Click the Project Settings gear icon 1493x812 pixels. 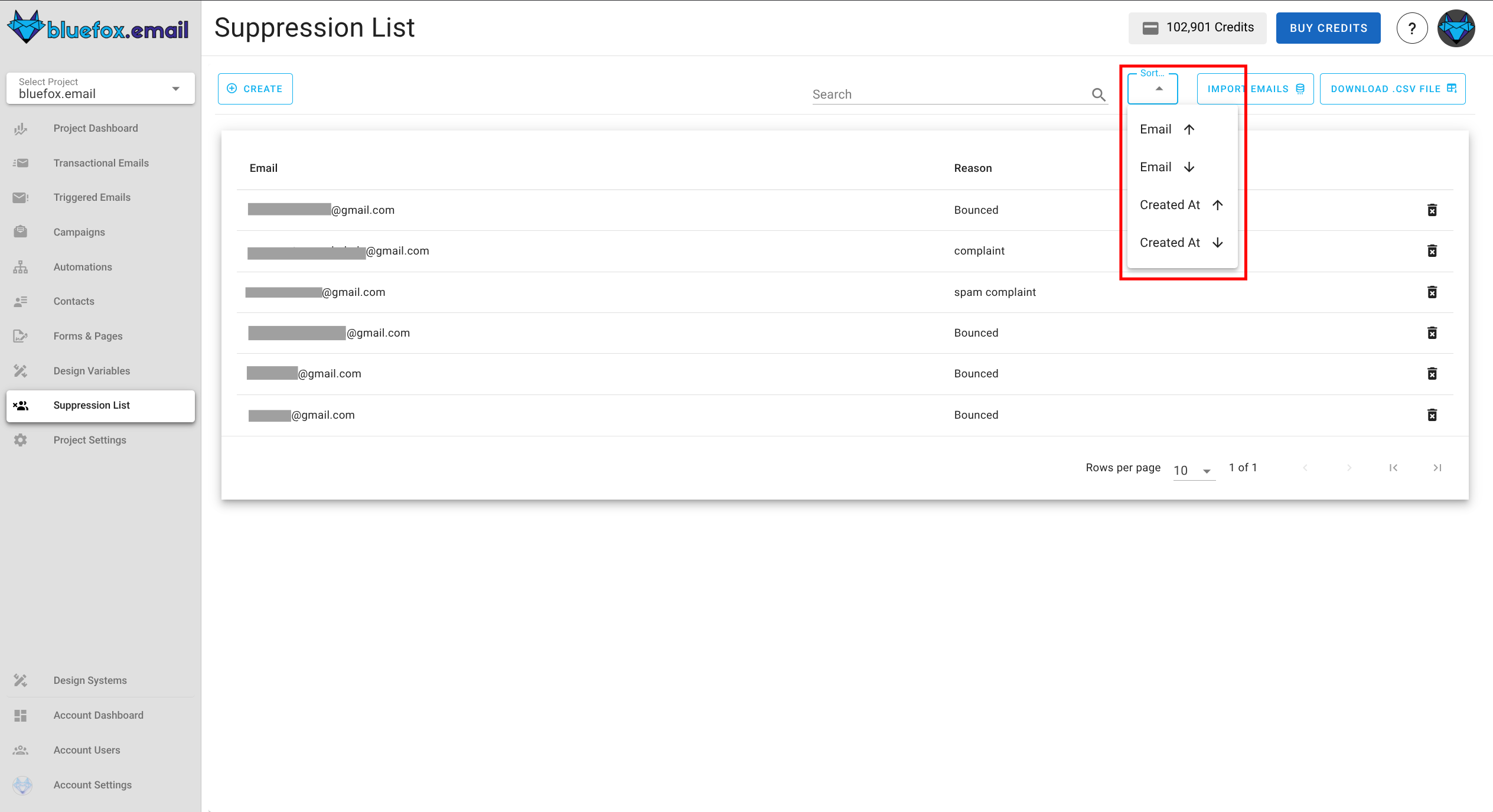(x=20, y=440)
